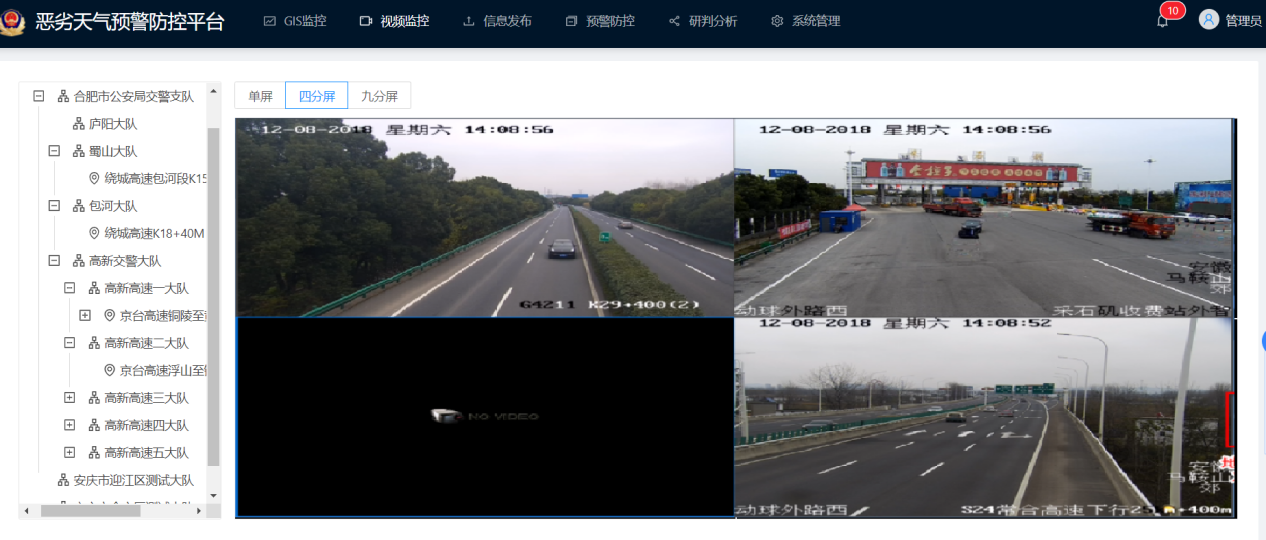Open the 预警防控 menu
1266x540 pixels.
(x=600, y=21)
